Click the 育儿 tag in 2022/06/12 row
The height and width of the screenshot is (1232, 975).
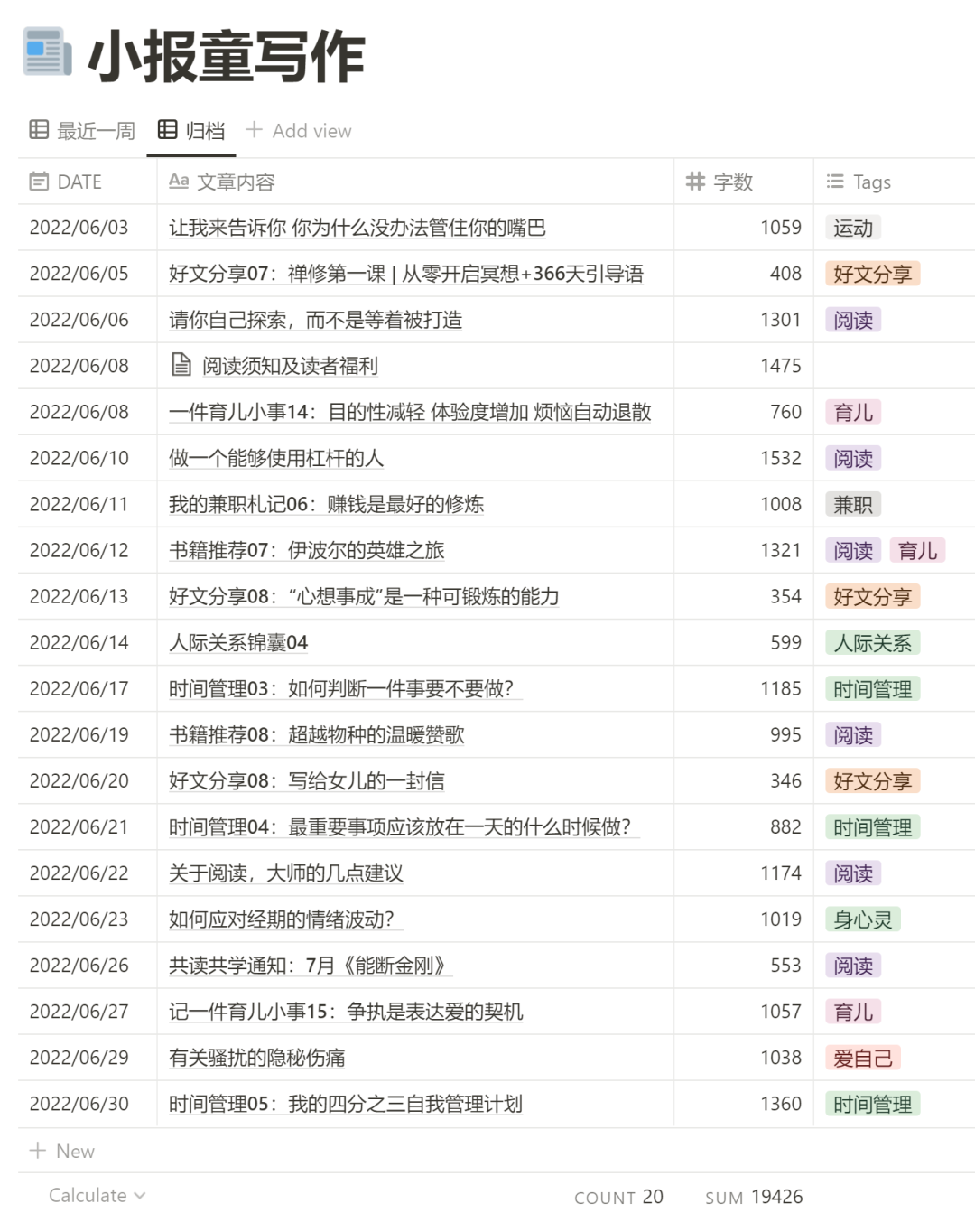917,550
